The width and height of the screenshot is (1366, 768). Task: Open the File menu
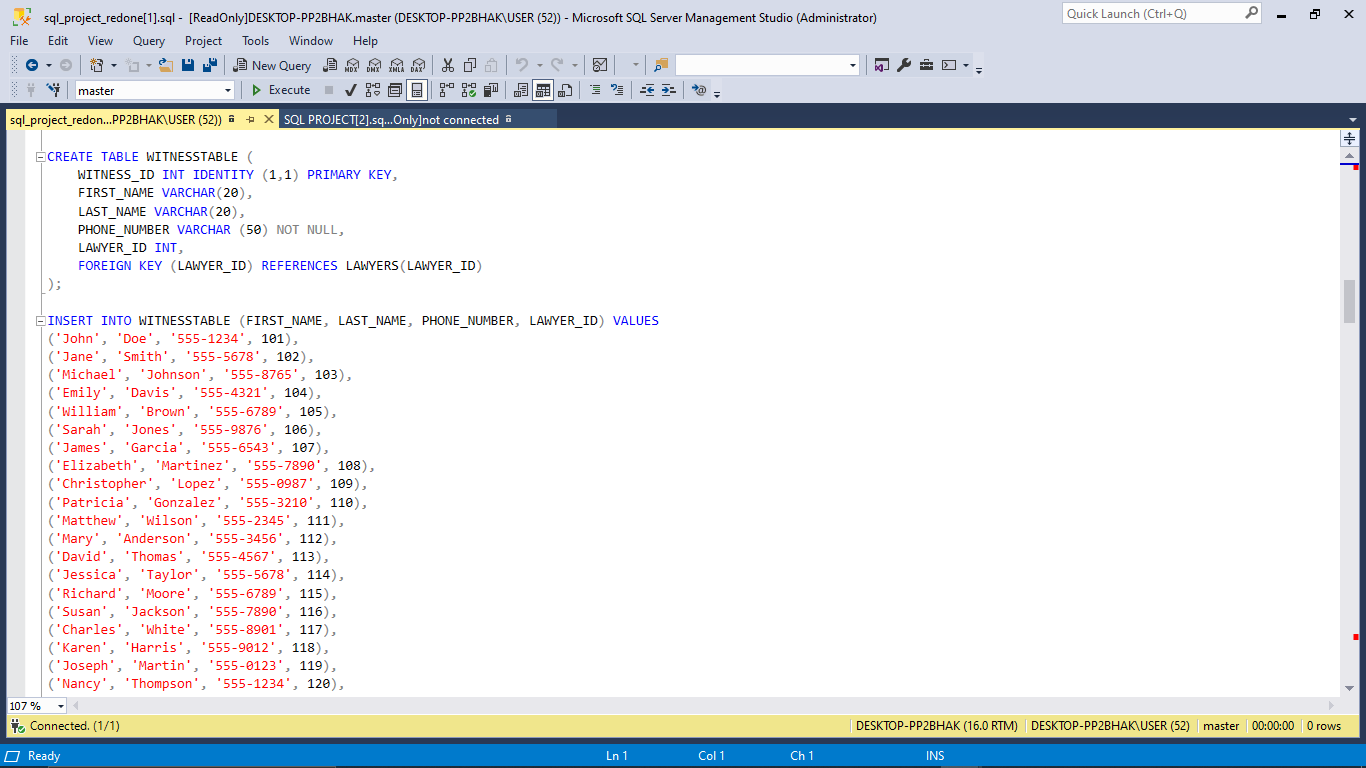click(x=19, y=41)
